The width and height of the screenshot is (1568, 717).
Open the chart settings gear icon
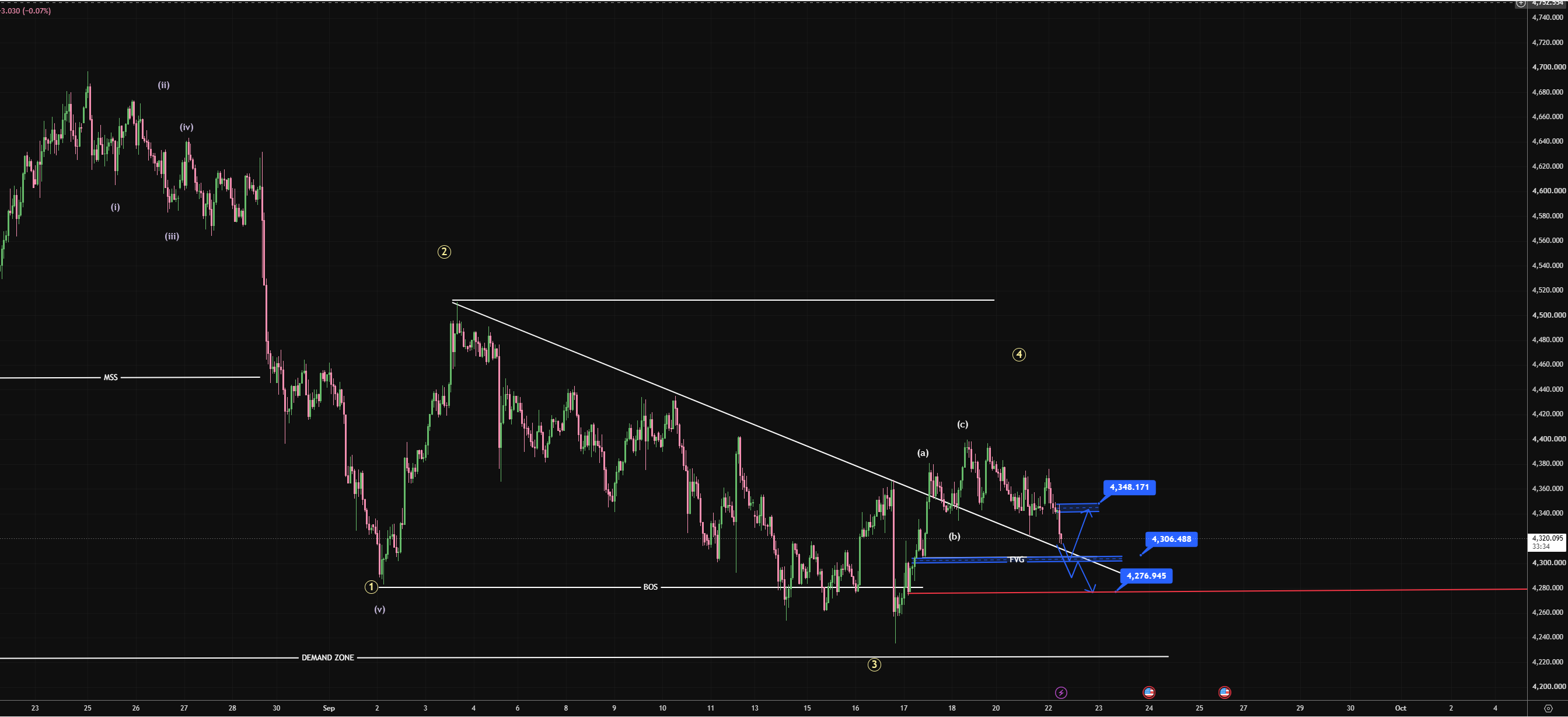(1548, 708)
